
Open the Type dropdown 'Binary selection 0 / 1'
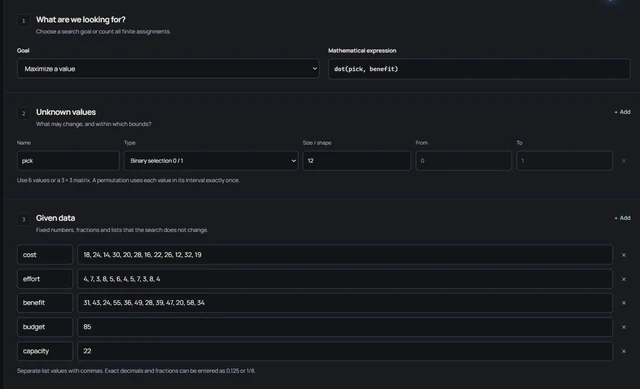[x=211, y=161]
